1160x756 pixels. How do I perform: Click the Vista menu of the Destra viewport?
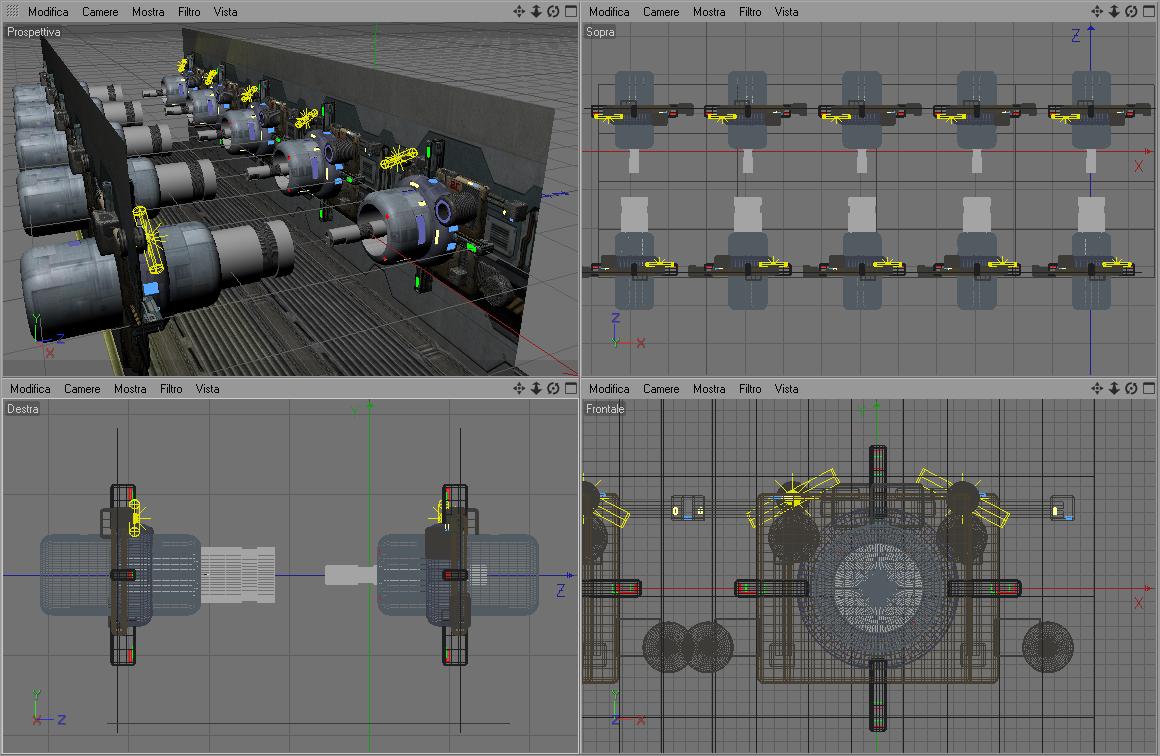pos(207,389)
